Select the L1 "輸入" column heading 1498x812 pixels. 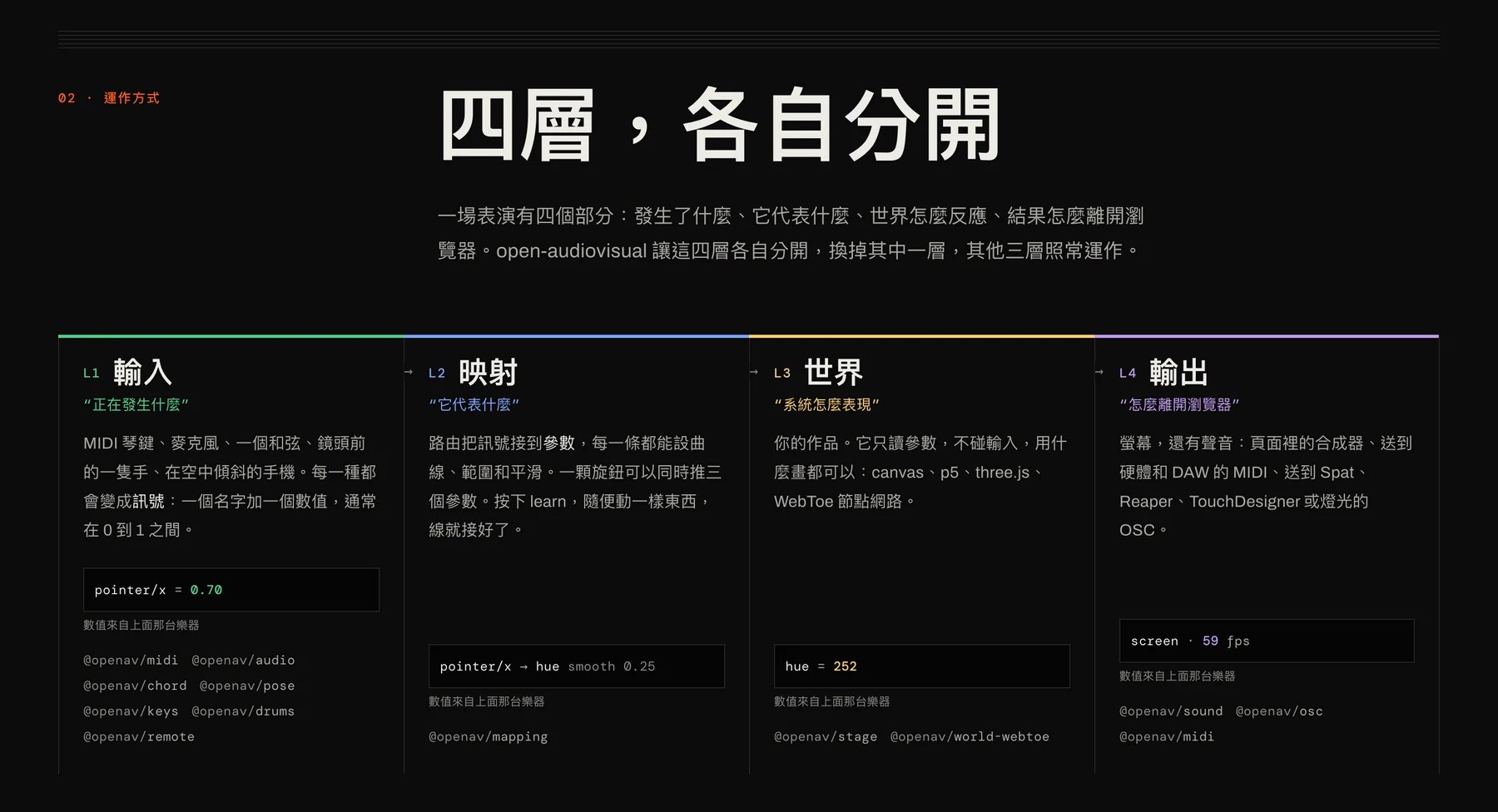click(x=142, y=372)
